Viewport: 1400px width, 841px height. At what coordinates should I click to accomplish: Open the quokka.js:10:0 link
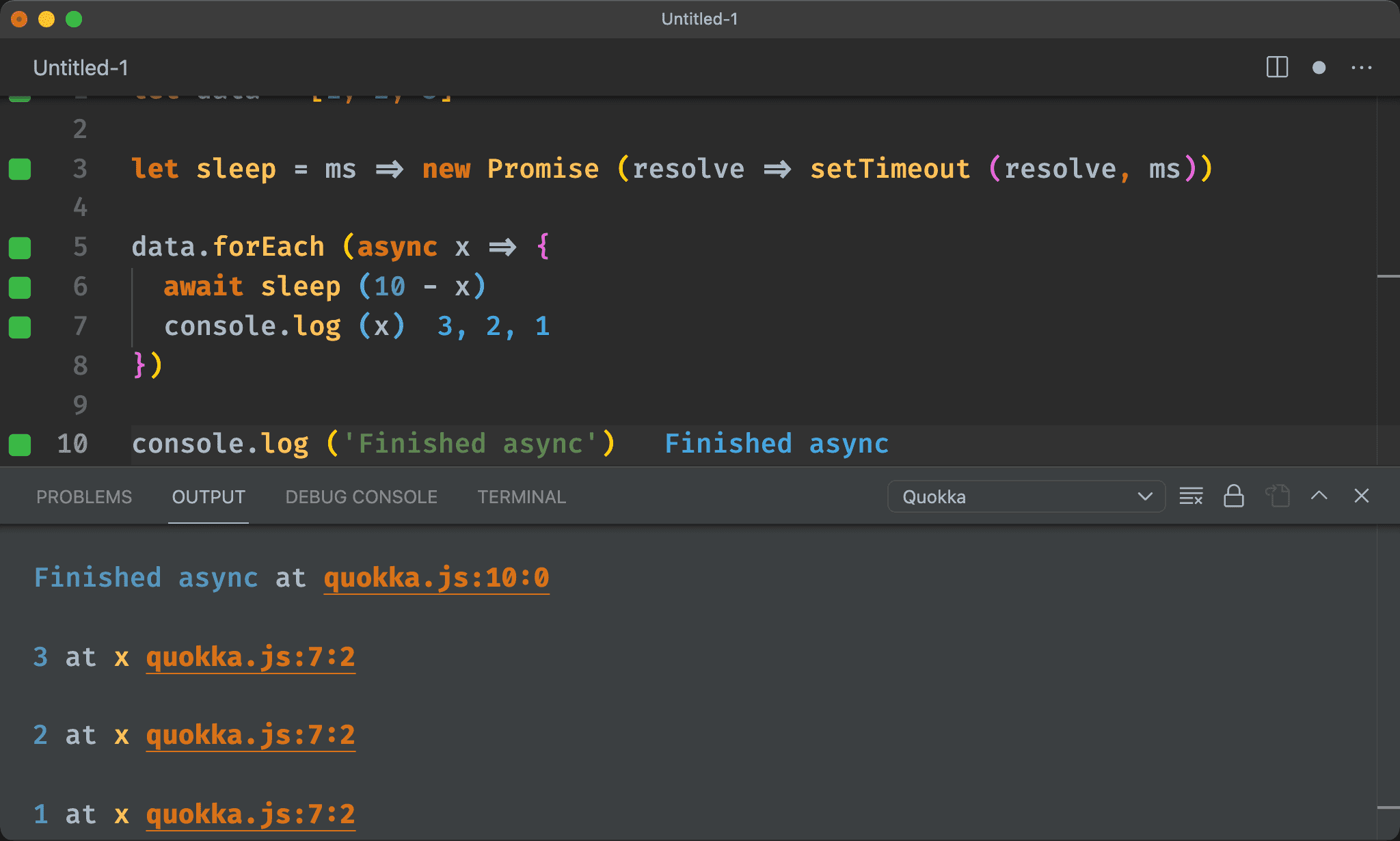[x=436, y=578]
